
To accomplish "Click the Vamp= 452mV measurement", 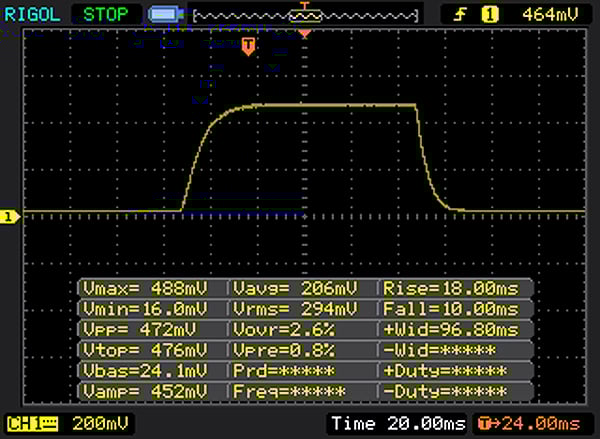I will tap(145, 392).
